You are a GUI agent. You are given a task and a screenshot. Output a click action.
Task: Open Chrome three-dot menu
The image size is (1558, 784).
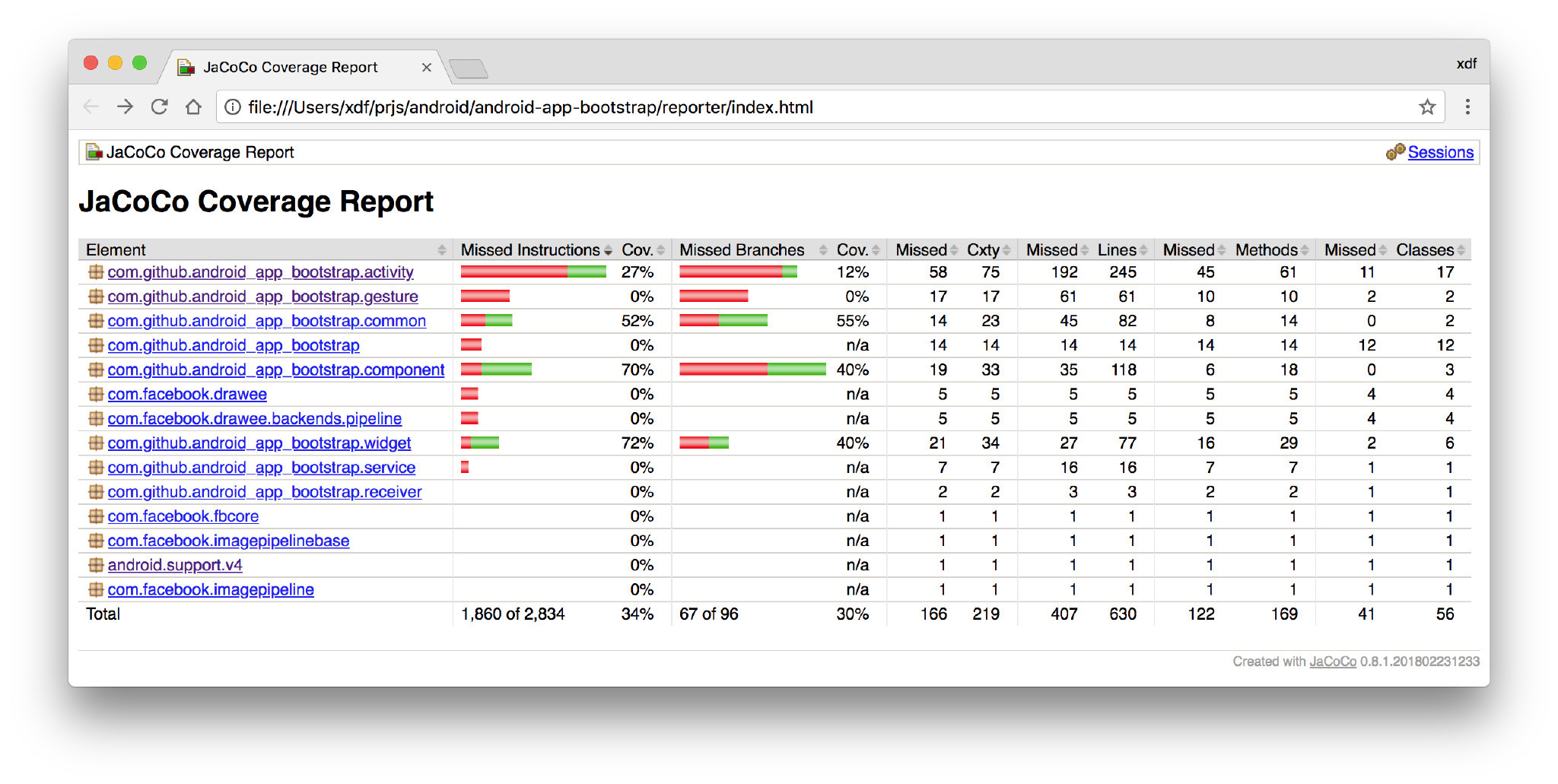[1467, 107]
